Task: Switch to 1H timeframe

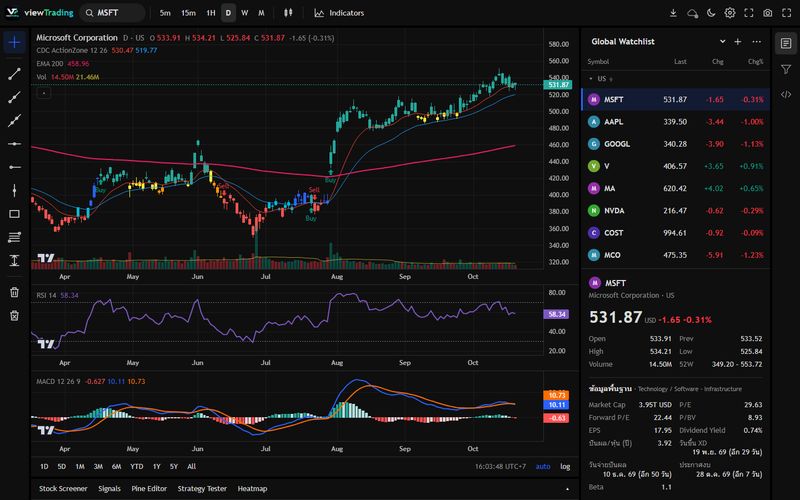Action: click(211, 13)
